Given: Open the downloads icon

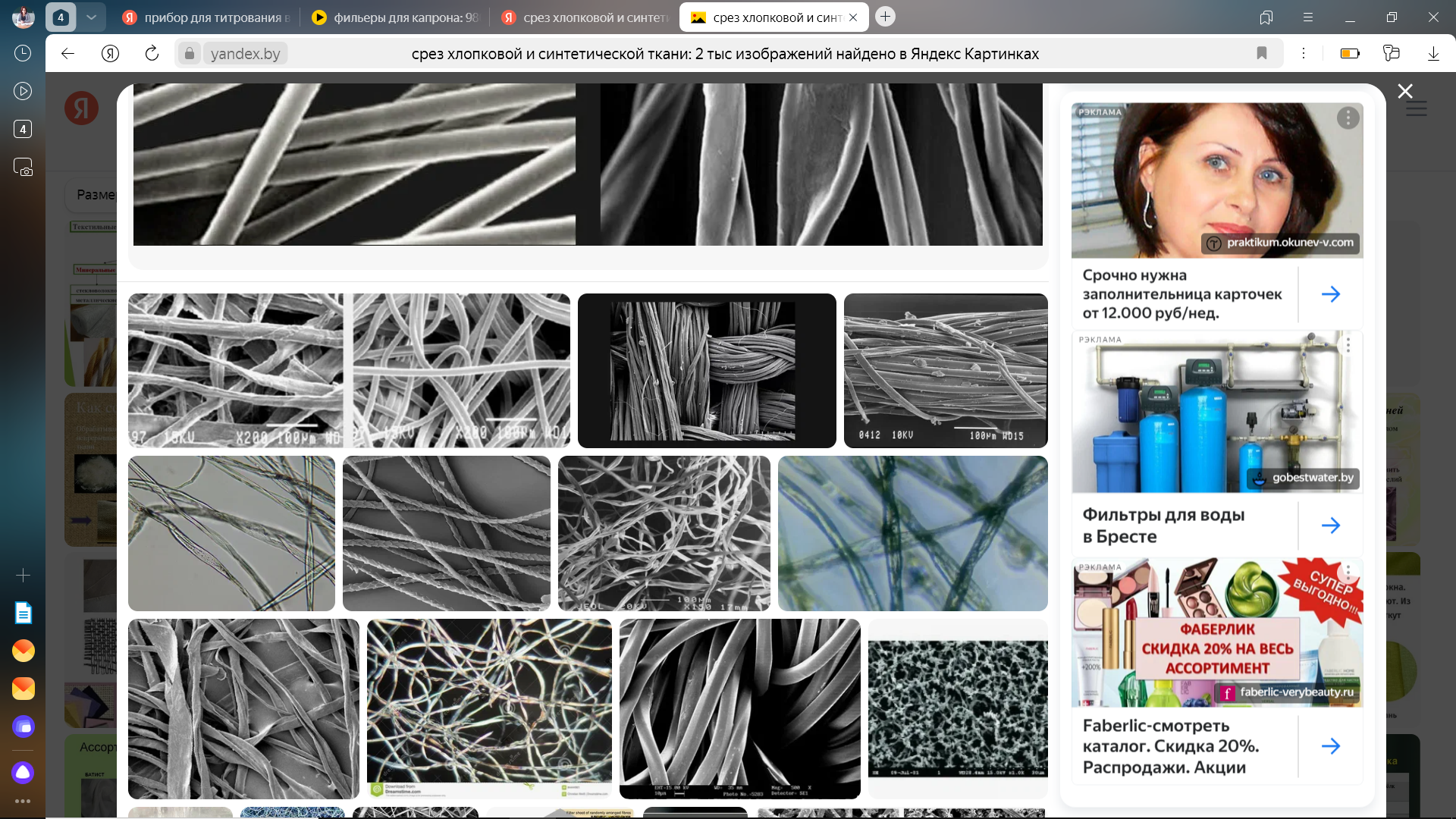Looking at the screenshot, I should (x=1433, y=53).
